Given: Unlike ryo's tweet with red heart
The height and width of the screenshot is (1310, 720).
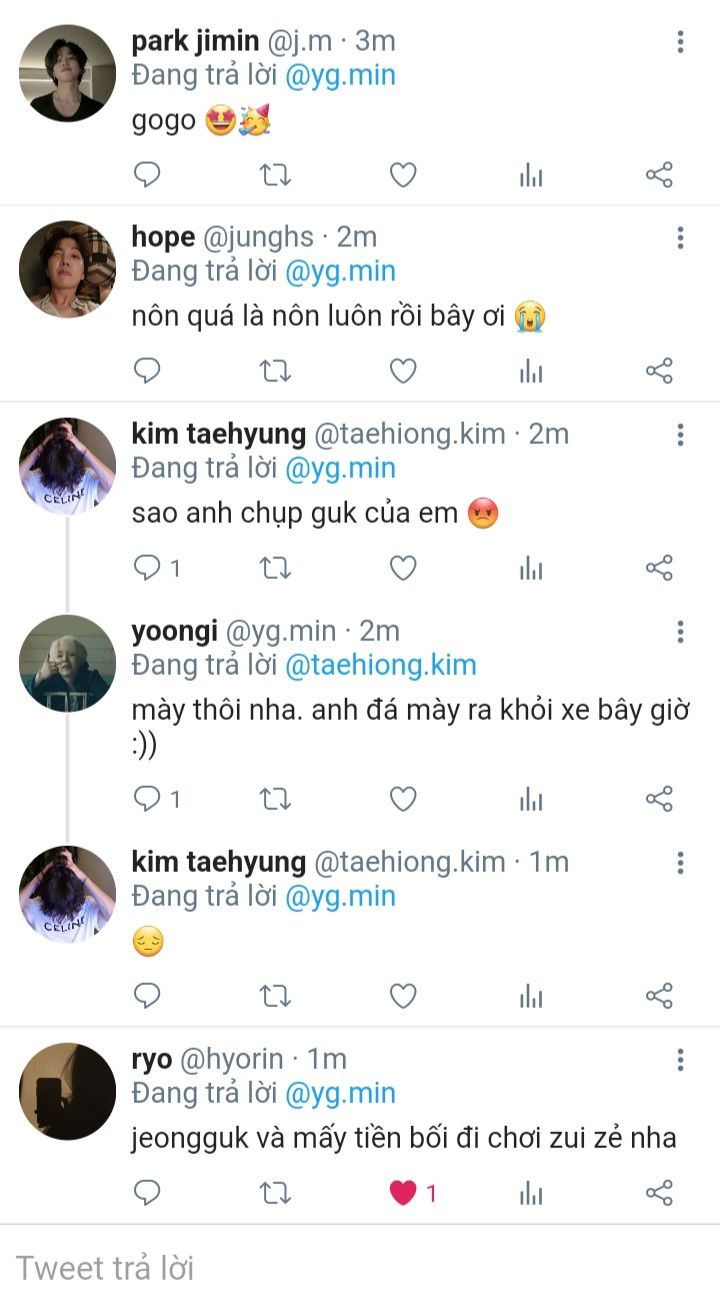Looking at the screenshot, I should [403, 1192].
